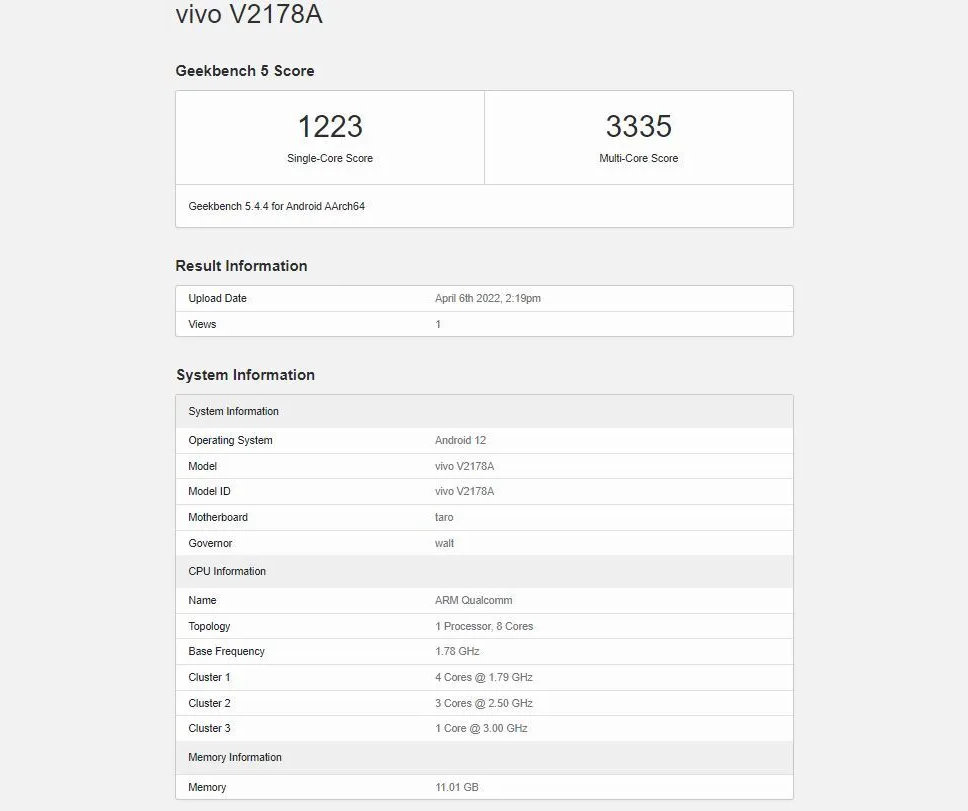
Task: Click the ARM Qualcomm processor name
Action: click(474, 601)
